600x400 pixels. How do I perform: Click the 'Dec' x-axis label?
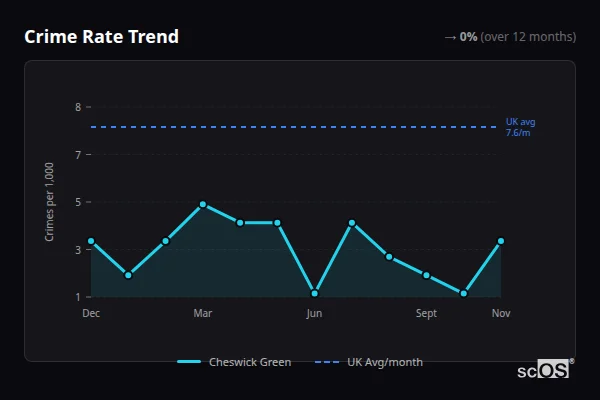pyautogui.click(x=91, y=313)
